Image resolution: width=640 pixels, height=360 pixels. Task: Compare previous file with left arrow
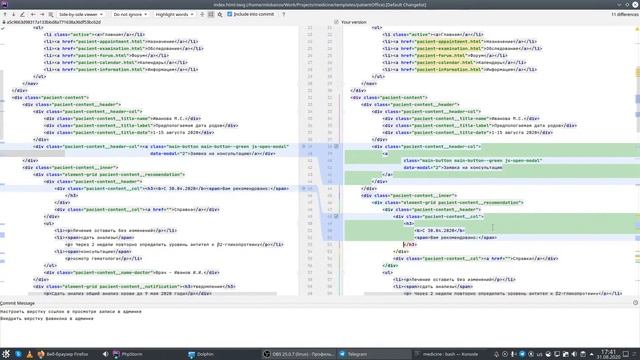point(33,14)
